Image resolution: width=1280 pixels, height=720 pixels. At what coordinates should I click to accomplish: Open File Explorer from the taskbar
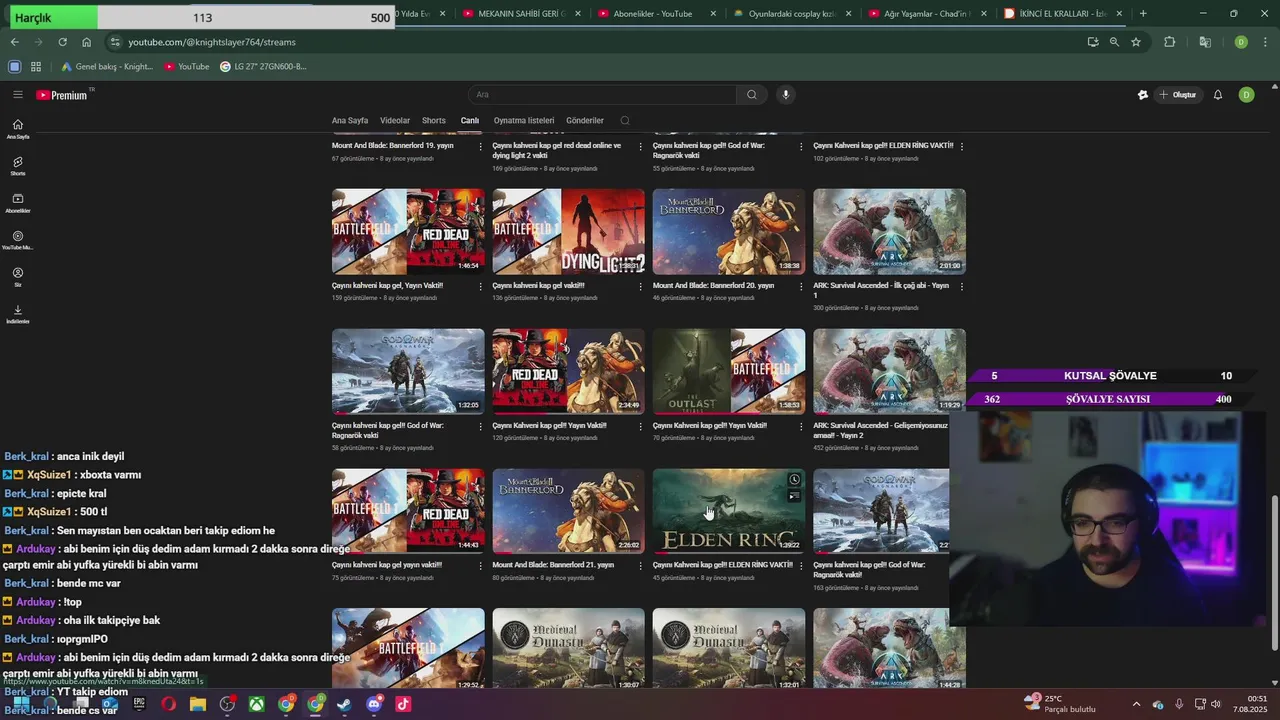click(197, 704)
